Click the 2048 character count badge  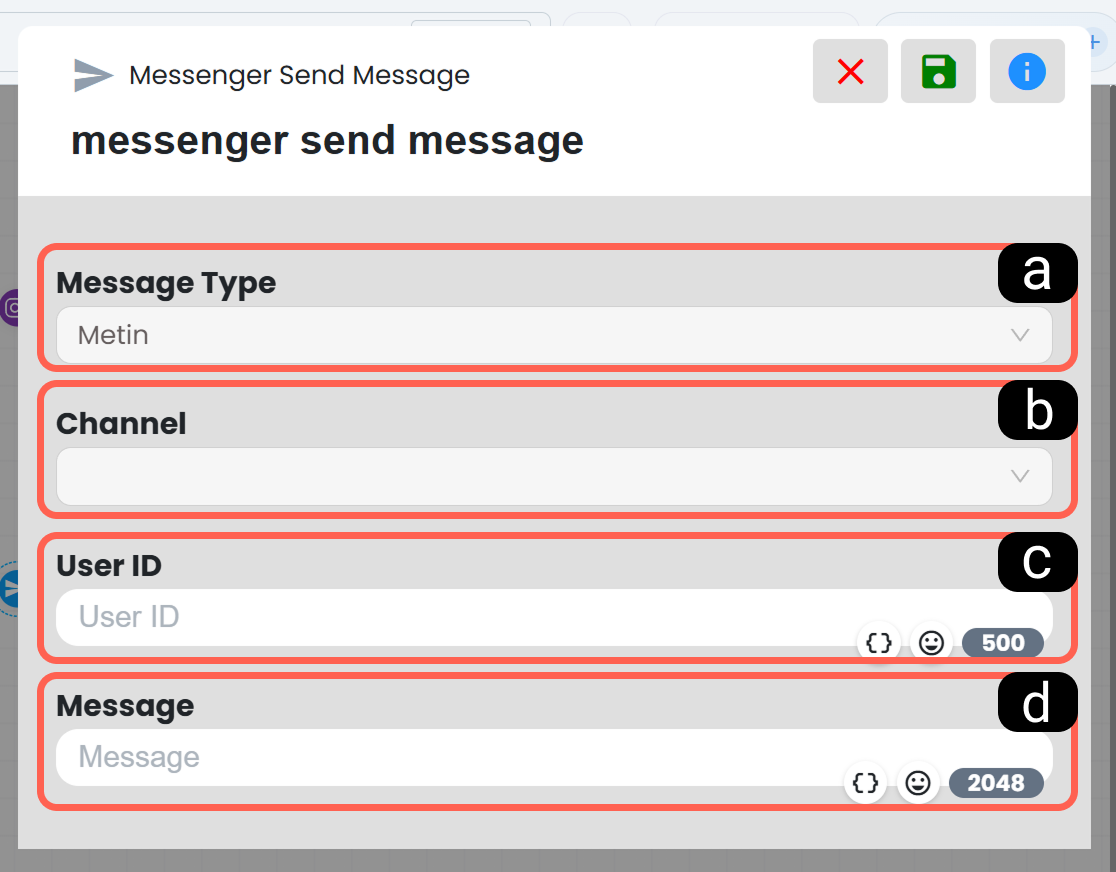pyautogui.click(x=996, y=783)
